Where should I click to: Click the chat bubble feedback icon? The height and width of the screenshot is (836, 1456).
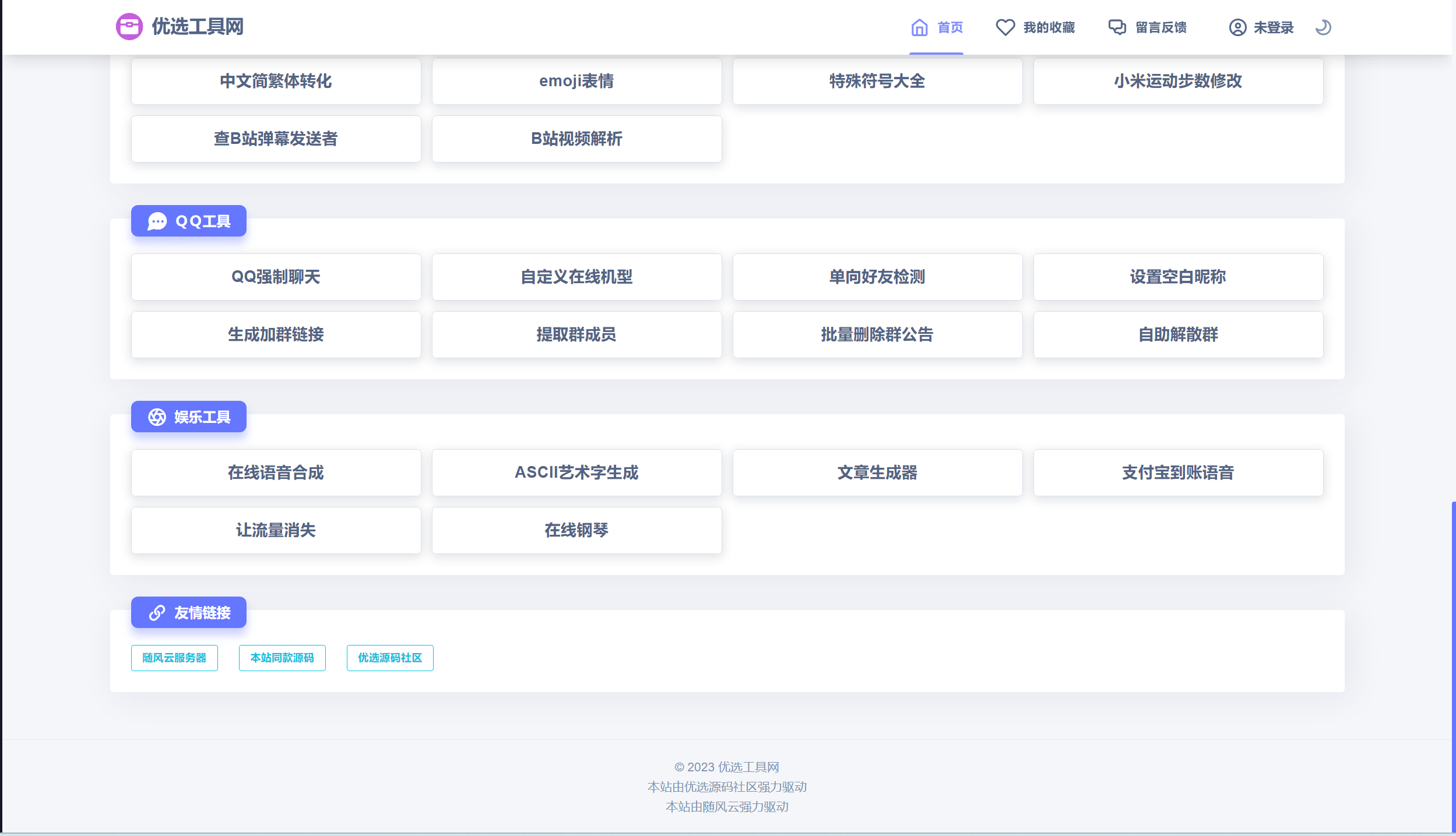pyautogui.click(x=1117, y=27)
